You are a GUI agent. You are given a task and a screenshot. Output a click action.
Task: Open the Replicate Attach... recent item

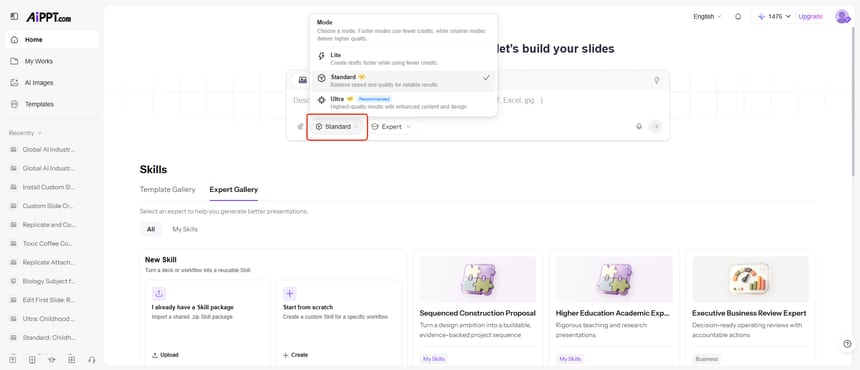48,262
